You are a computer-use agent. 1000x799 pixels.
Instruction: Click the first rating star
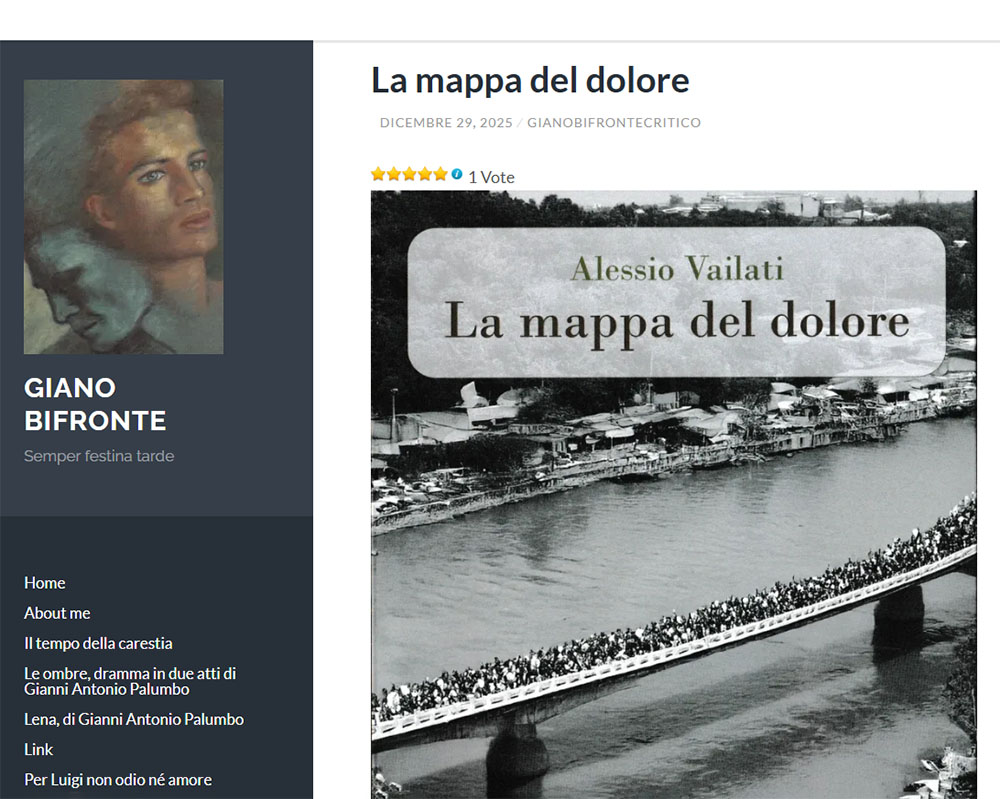click(x=378, y=175)
